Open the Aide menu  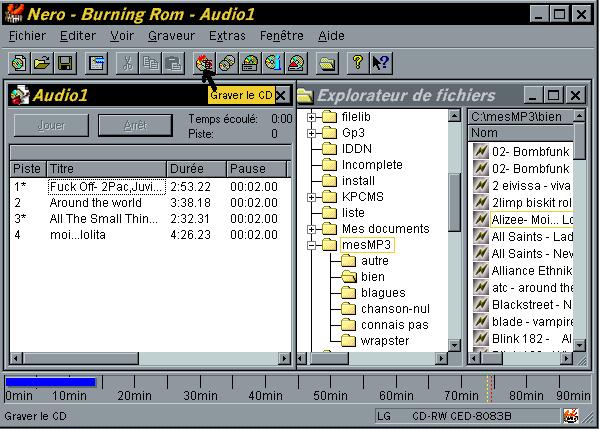(331, 36)
